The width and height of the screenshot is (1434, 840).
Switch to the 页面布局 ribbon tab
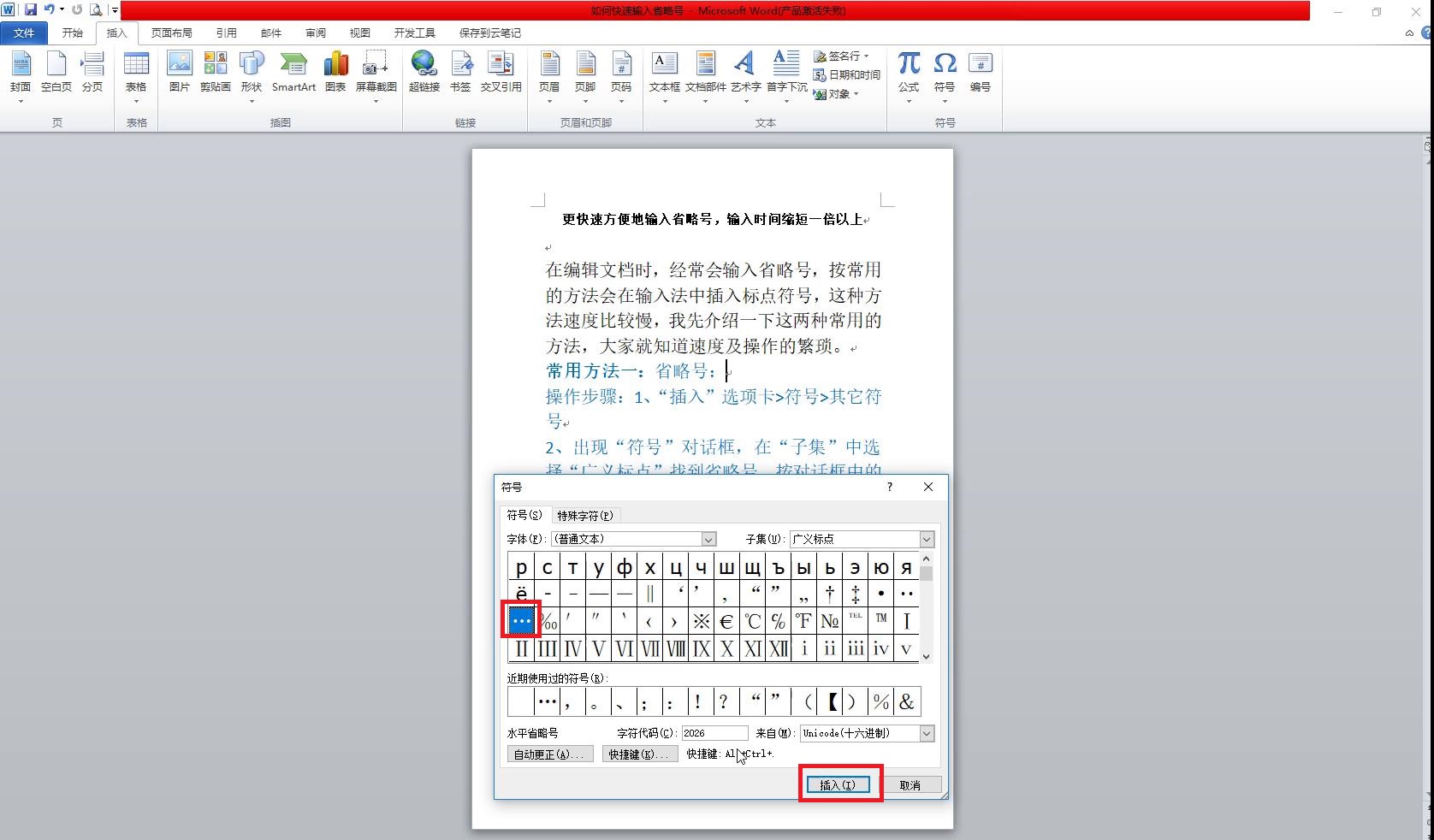tap(172, 33)
